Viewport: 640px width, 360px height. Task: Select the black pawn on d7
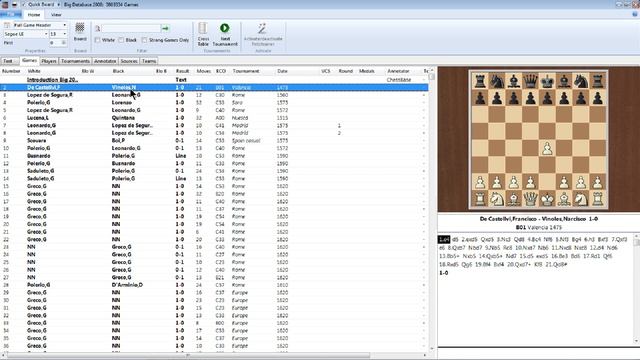tap(530, 98)
